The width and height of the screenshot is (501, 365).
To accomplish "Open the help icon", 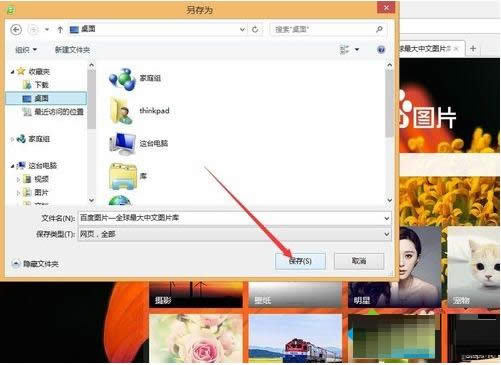I will click(x=381, y=50).
